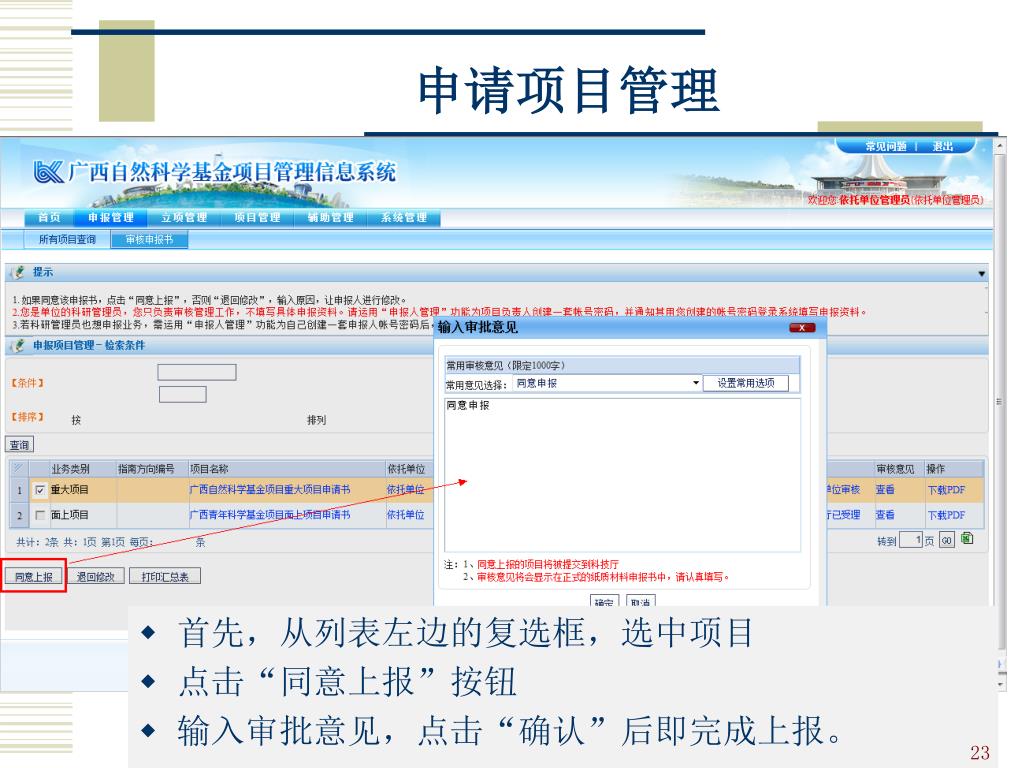The height and width of the screenshot is (768, 1024).
Task: Click 依托单位 link in 面上项目 row
Action: [406, 515]
